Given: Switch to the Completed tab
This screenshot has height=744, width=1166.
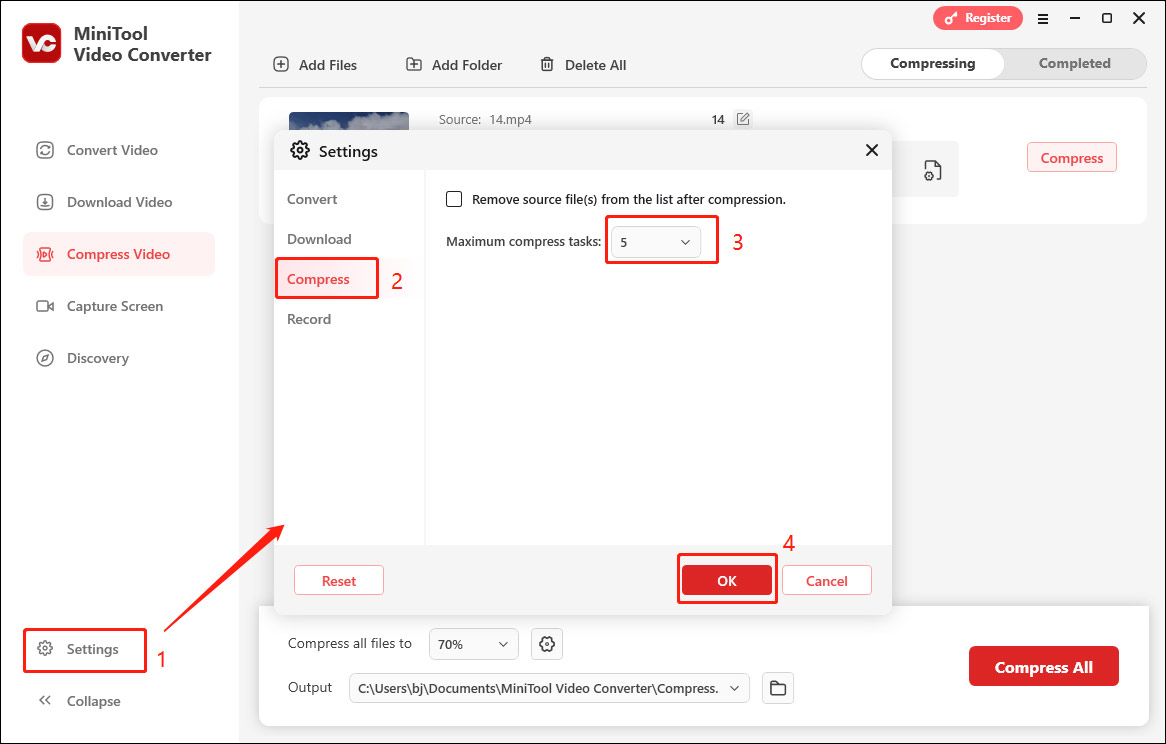Looking at the screenshot, I should pyautogui.click(x=1075, y=64).
